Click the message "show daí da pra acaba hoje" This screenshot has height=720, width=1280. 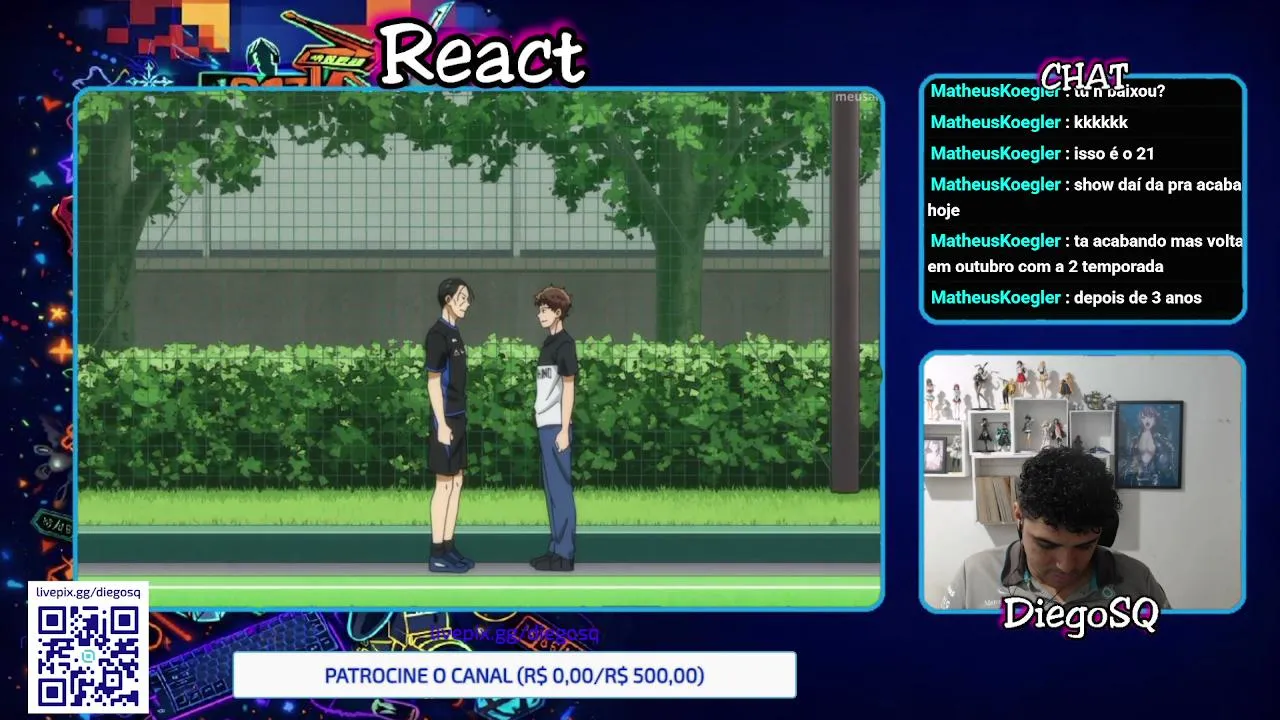(x=1085, y=197)
